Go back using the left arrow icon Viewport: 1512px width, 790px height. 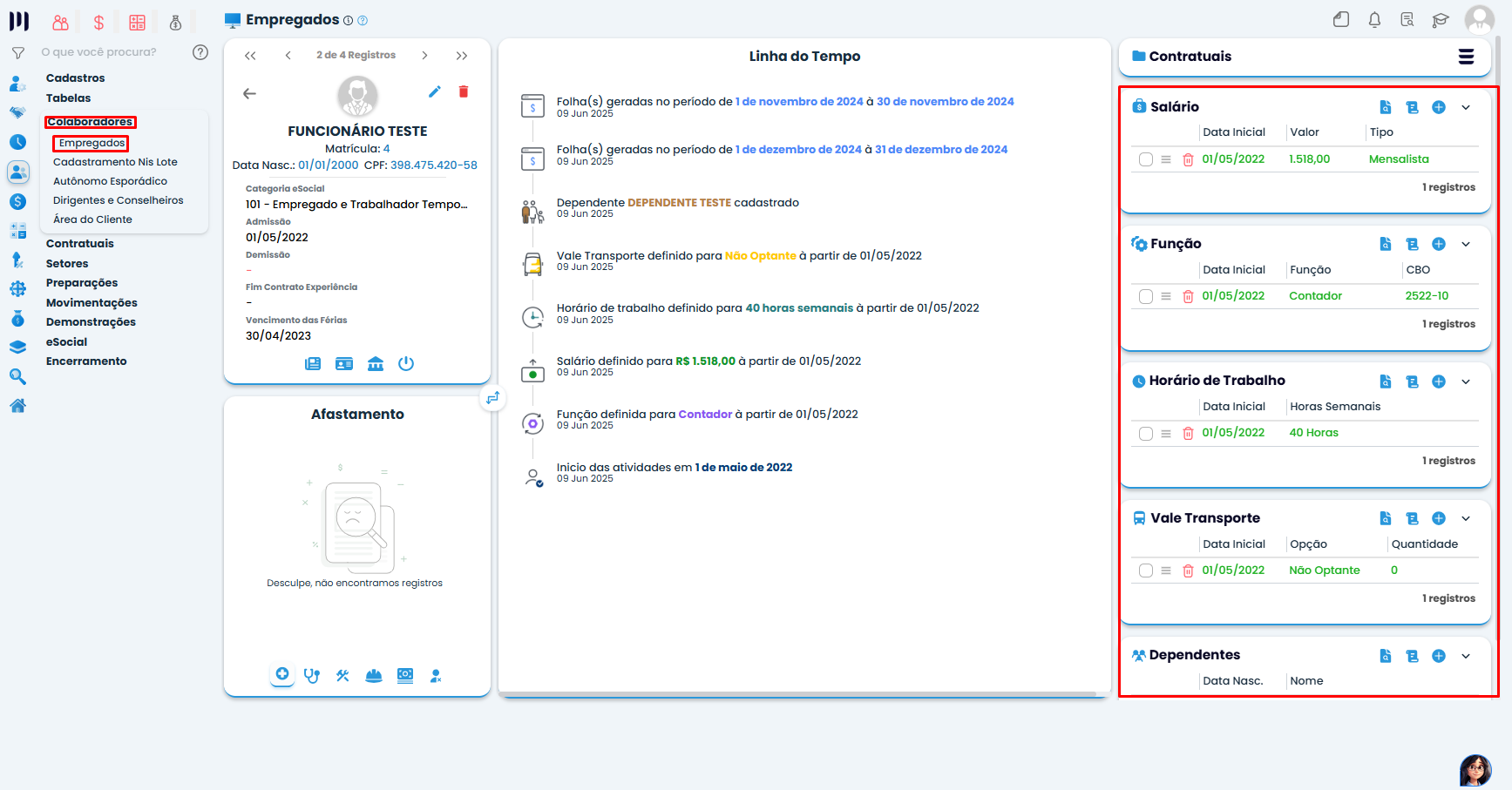click(x=249, y=93)
